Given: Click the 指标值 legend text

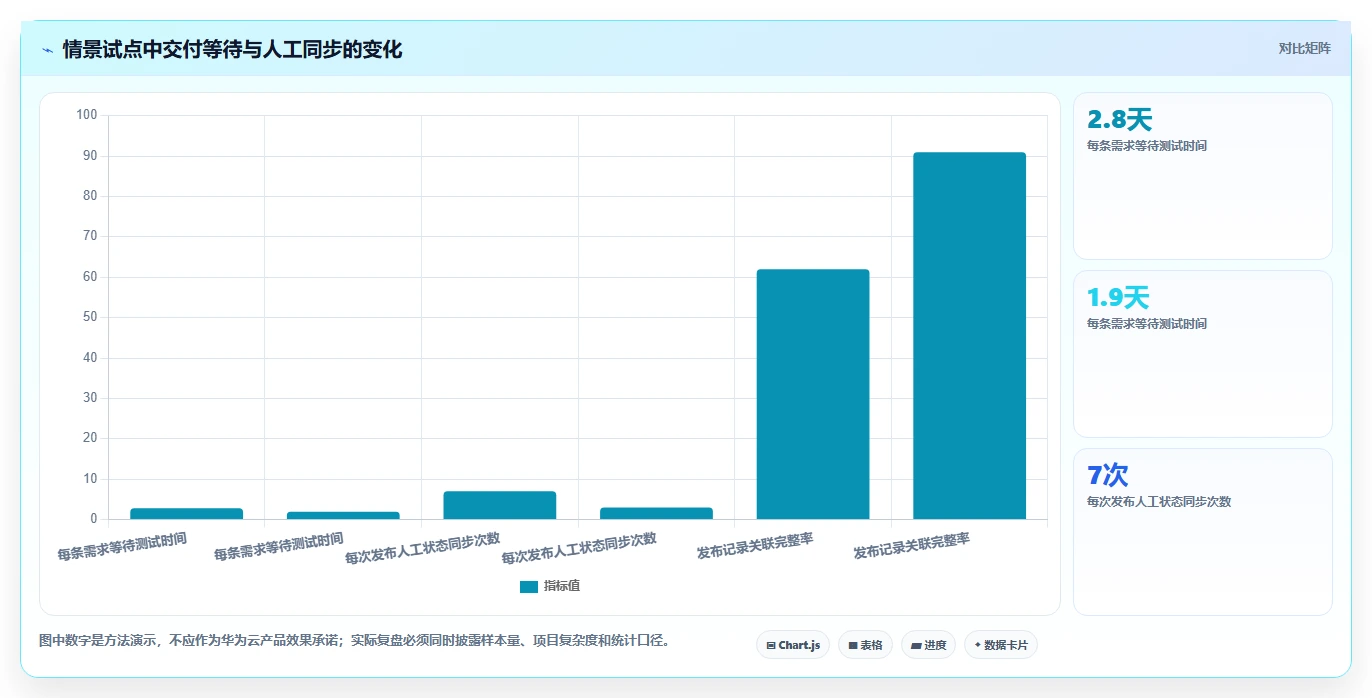Looking at the screenshot, I should (x=562, y=586).
